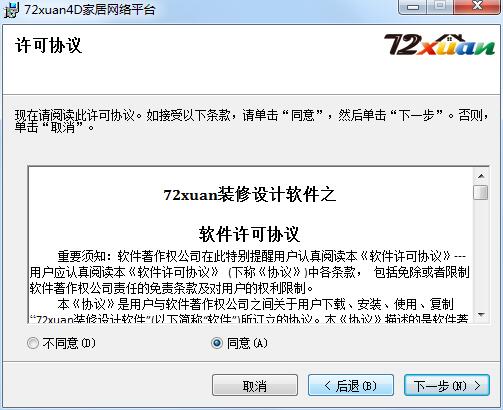Proceed with the 下一步(N) button
This screenshot has width=503, height=410.
tap(447, 385)
